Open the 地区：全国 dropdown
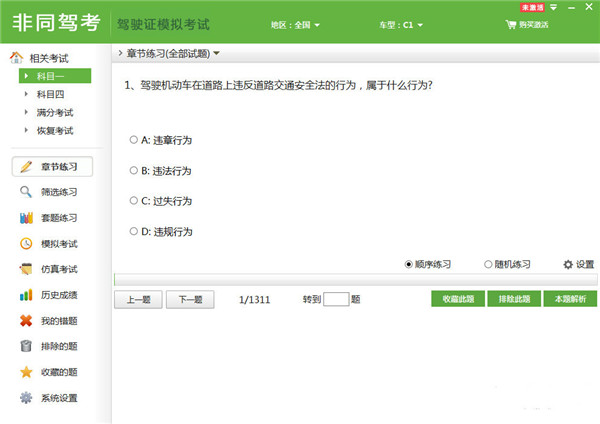The image size is (600, 424). [x=295, y=25]
